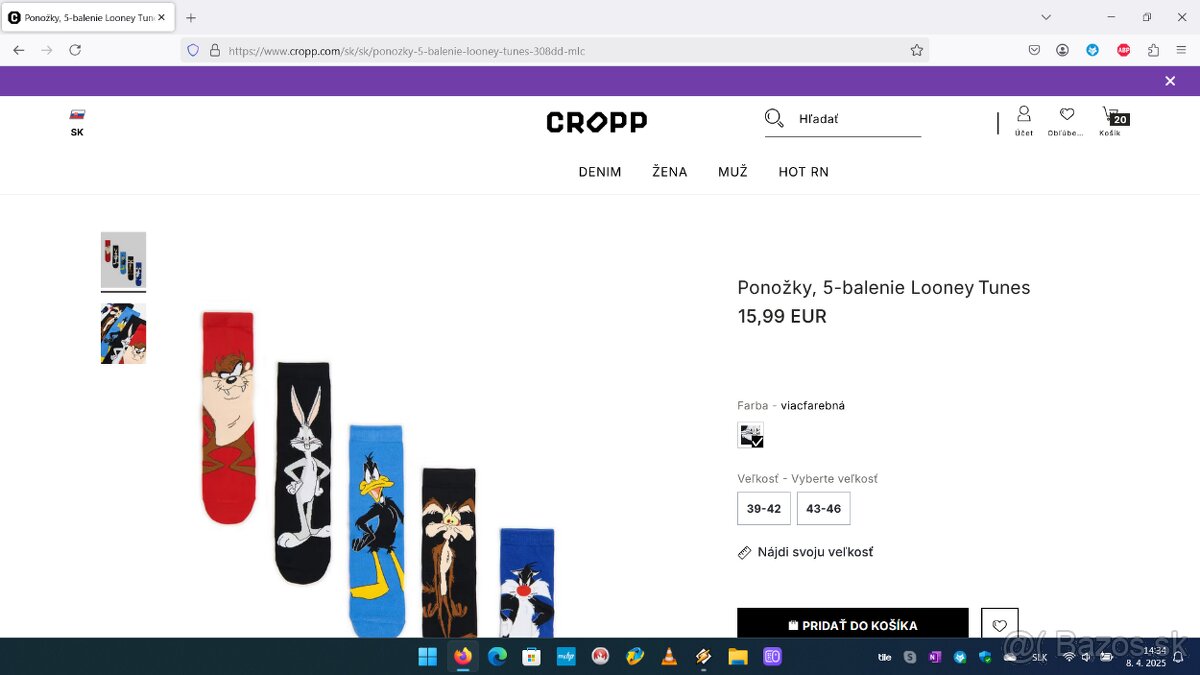Open the favorites heart in header
The image size is (1200, 675).
[1067, 115]
